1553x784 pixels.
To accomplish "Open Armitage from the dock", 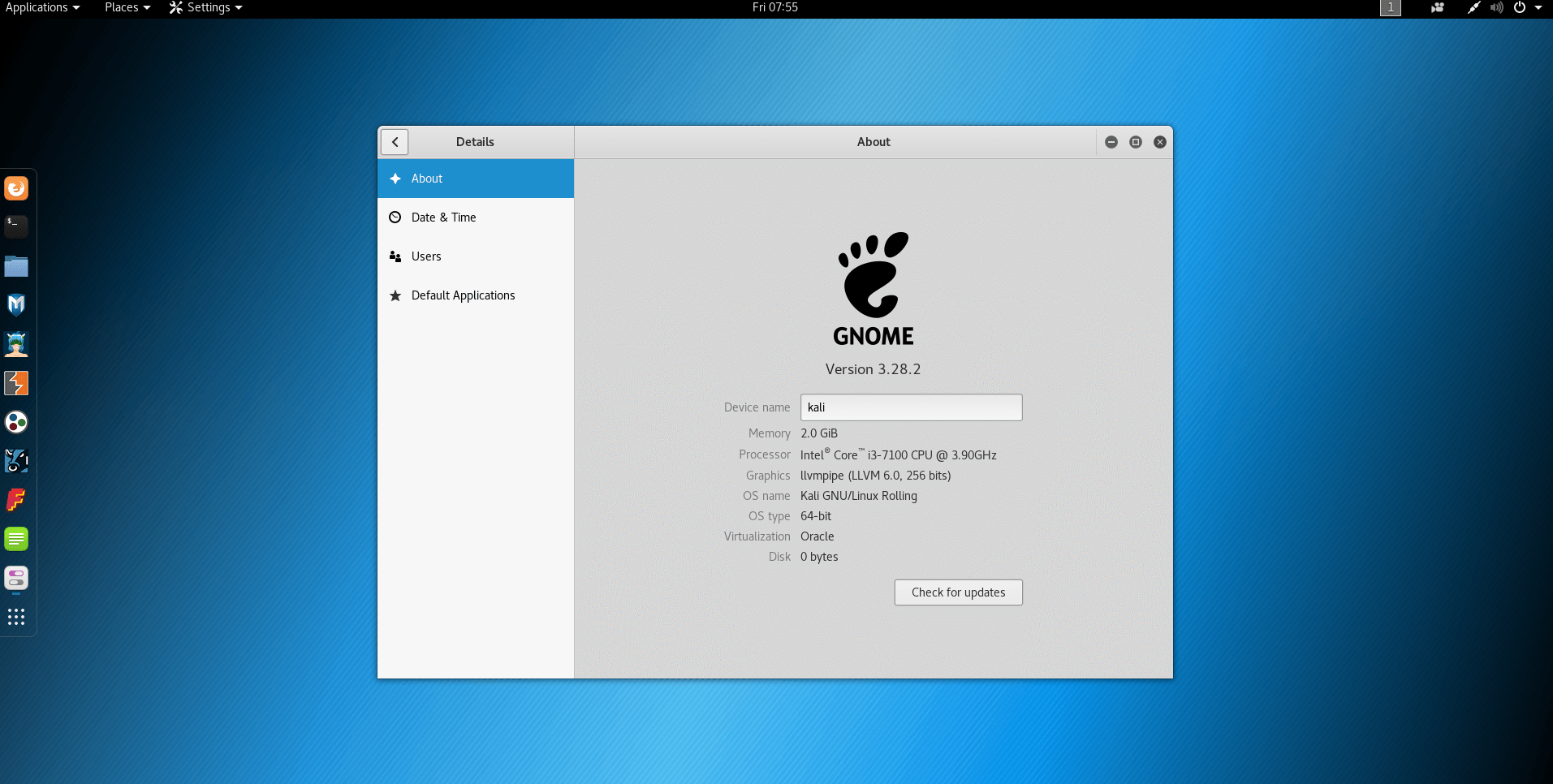I will coord(16,344).
